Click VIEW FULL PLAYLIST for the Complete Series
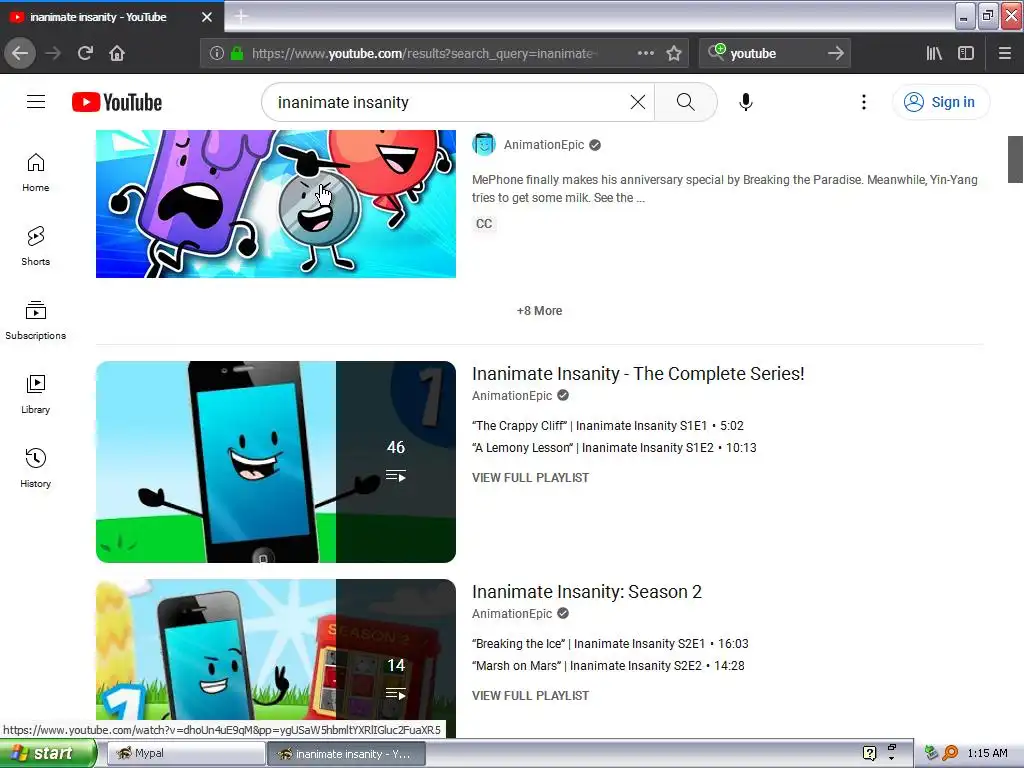Viewport: 1024px width, 768px height. click(530, 478)
